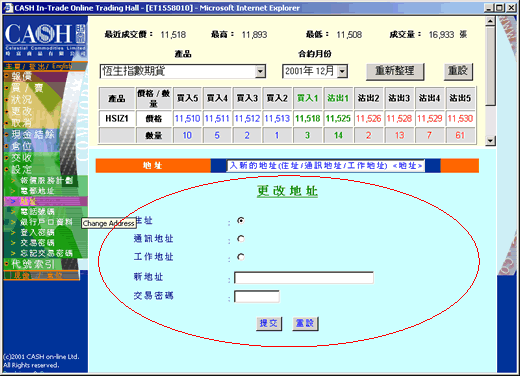Screen dimensions: 520x376
Task: Select the 工作地址 radio button
Action: (x=241, y=257)
